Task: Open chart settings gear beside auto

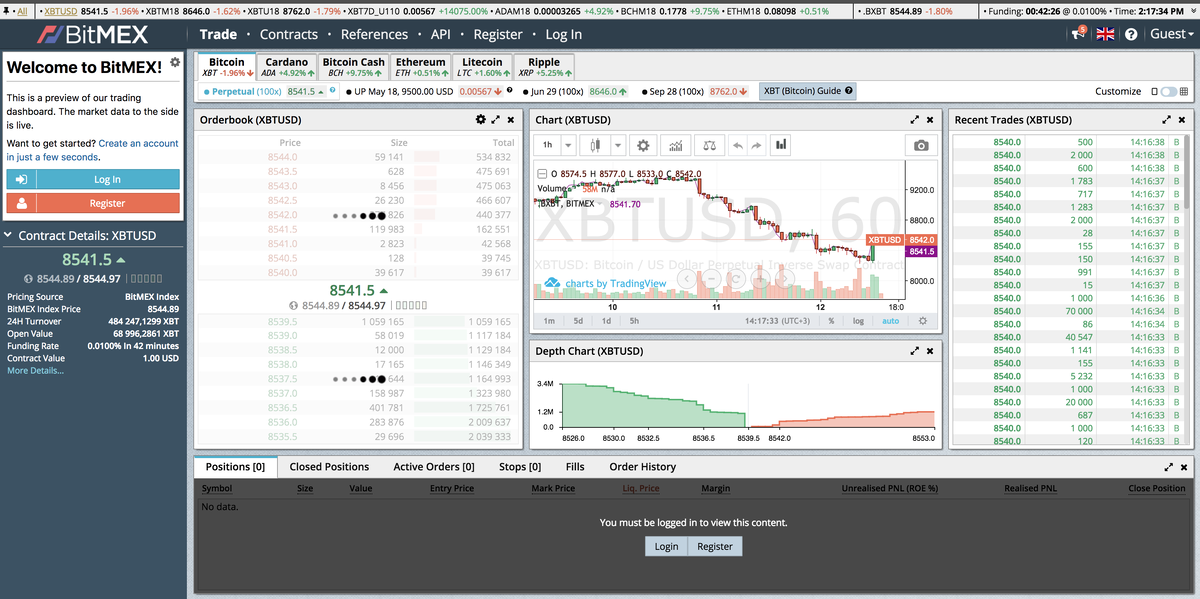Action: point(922,321)
